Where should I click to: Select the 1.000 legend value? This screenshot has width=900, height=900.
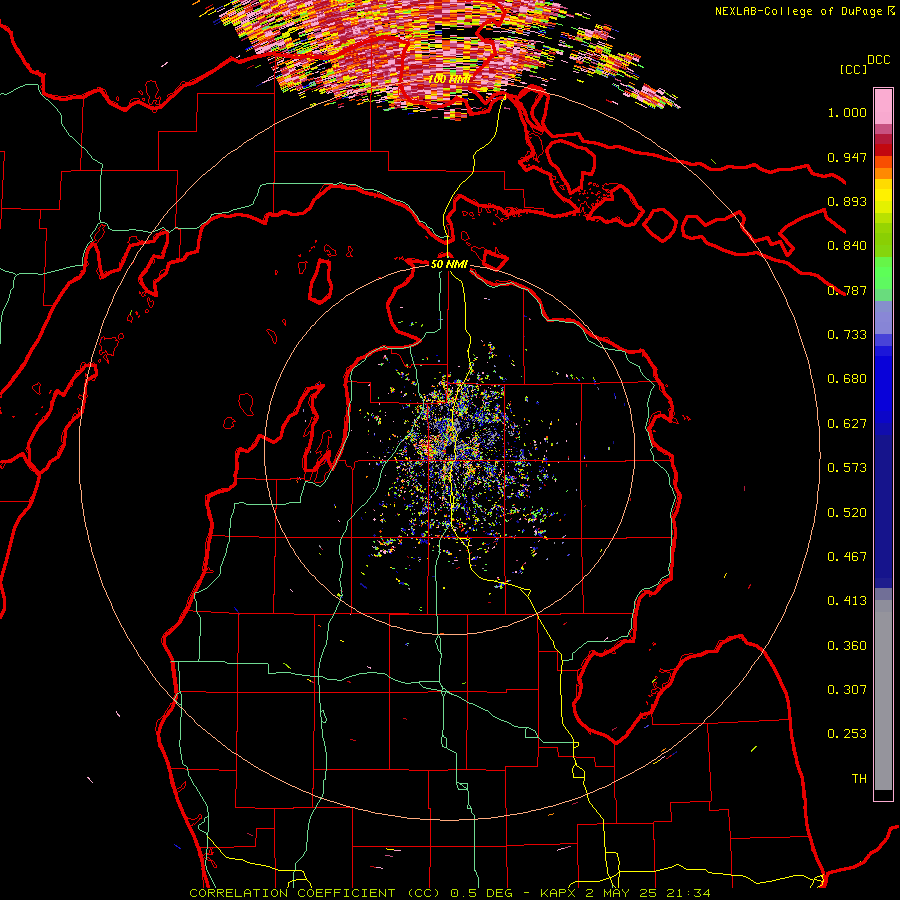click(x=847, y=112)
